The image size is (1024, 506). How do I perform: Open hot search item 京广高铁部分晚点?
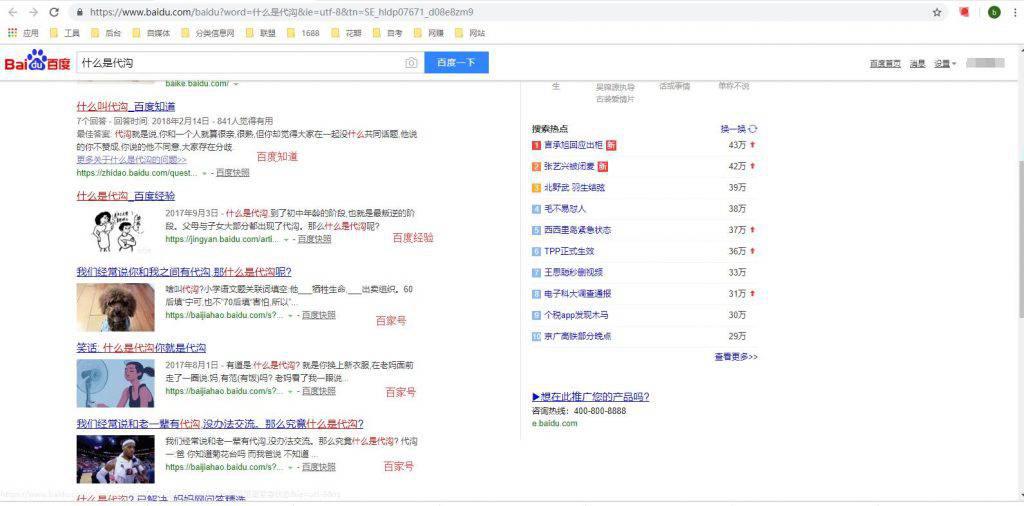[x=577, y=336]
